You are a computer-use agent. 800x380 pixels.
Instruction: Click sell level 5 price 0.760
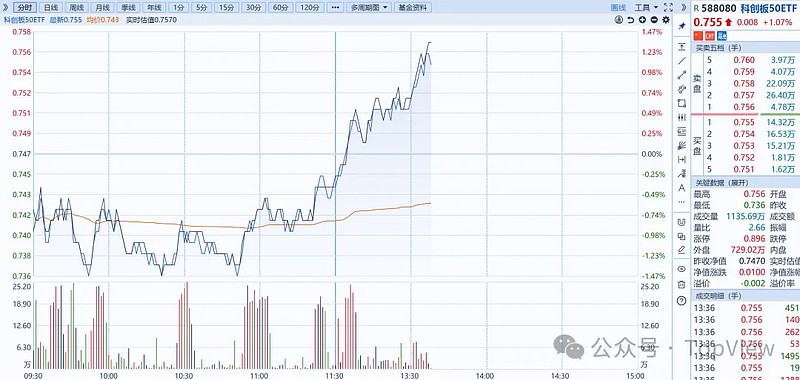[x=744, y=60]
